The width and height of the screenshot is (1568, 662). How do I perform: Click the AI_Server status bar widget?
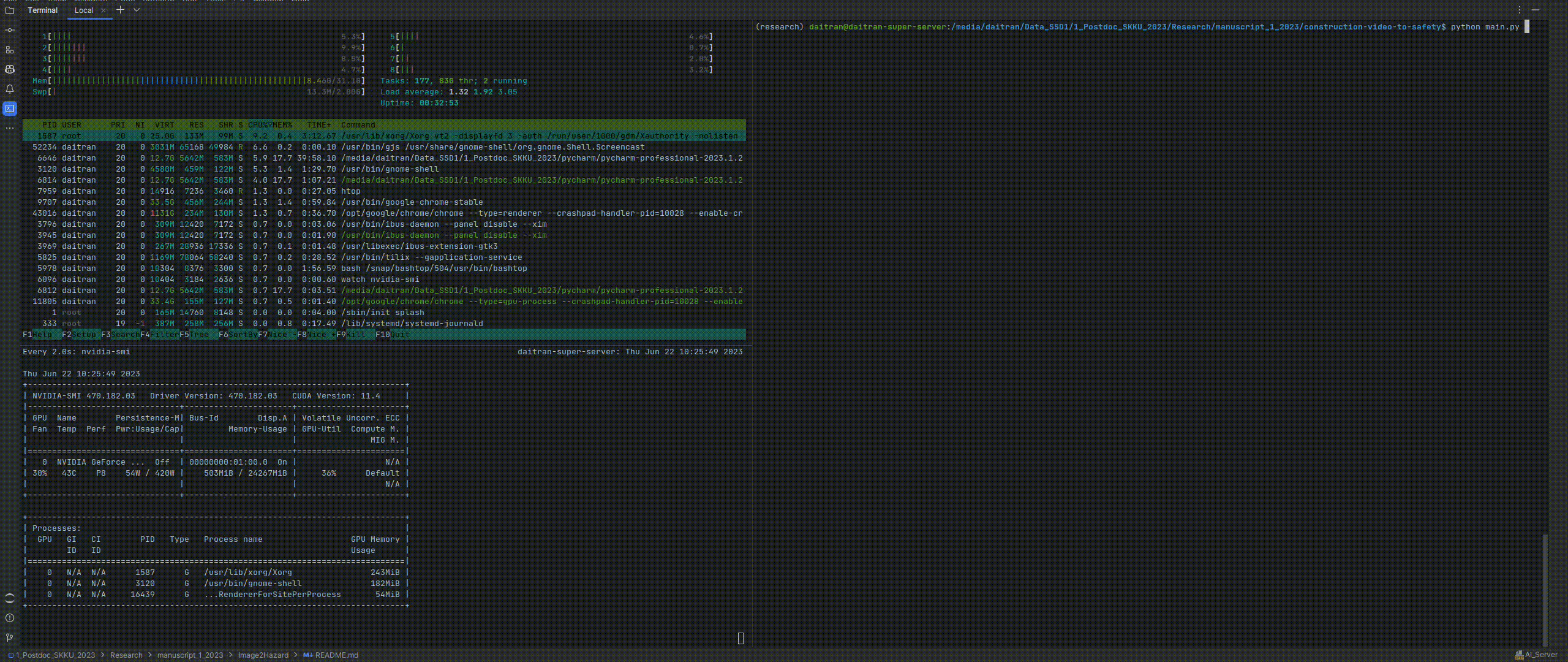point(1536,655)
